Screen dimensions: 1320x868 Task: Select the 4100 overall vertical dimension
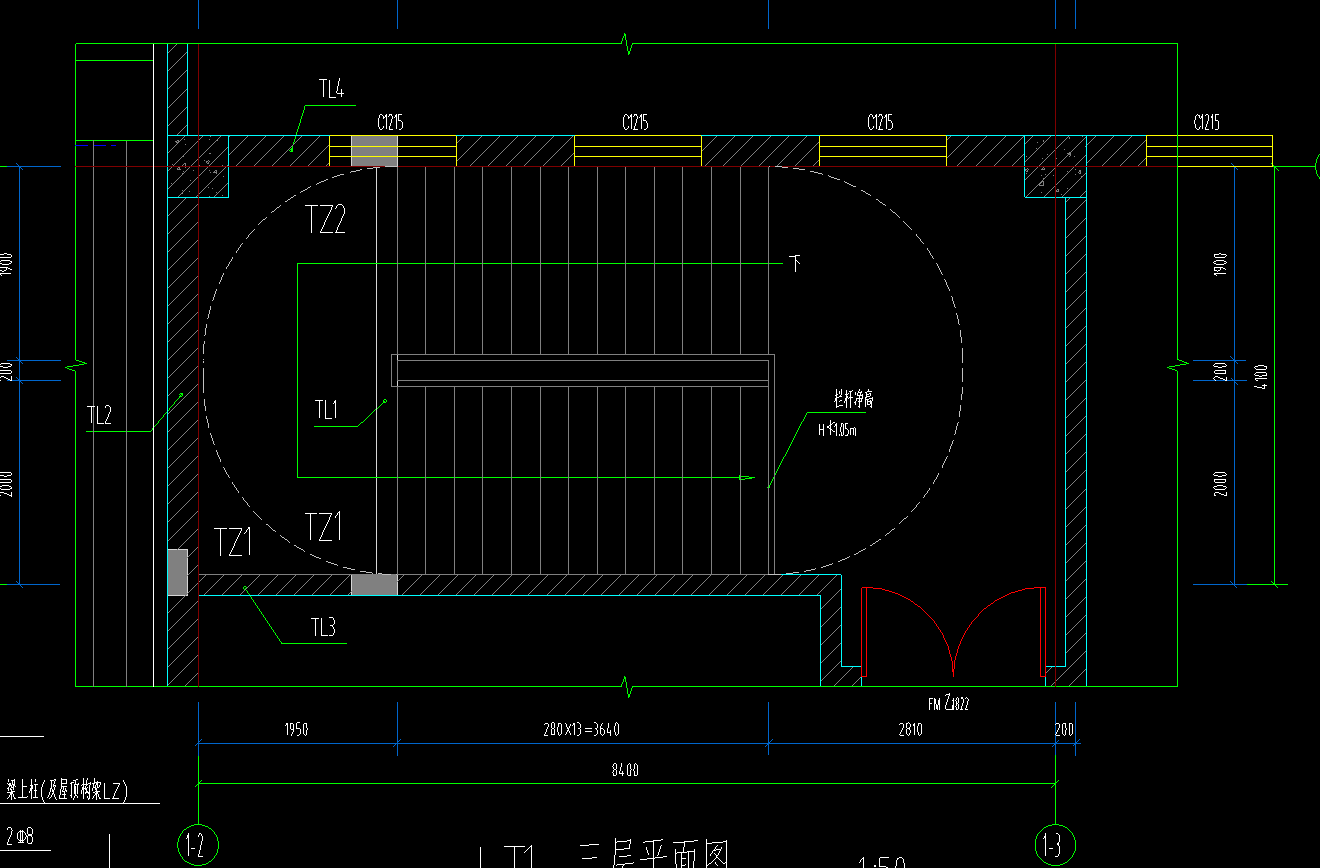1262,375
